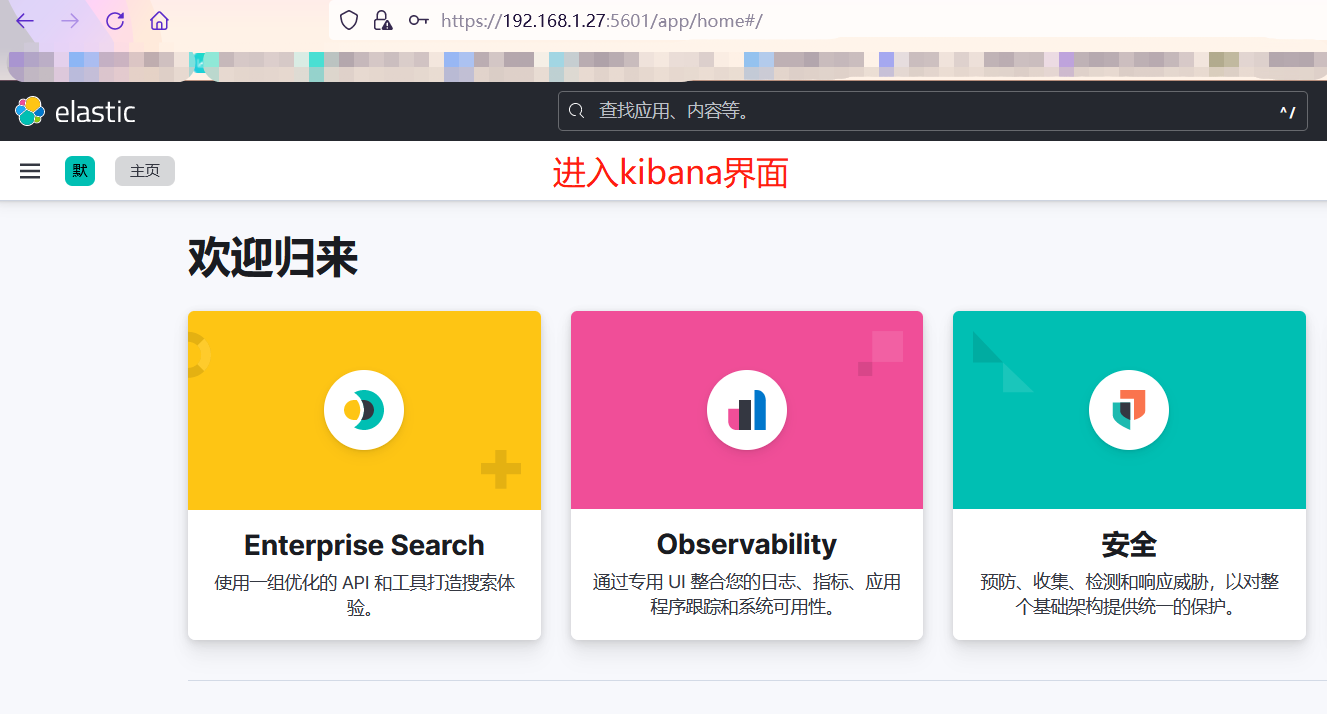Click the padlock site security icon

coord(382,20)
